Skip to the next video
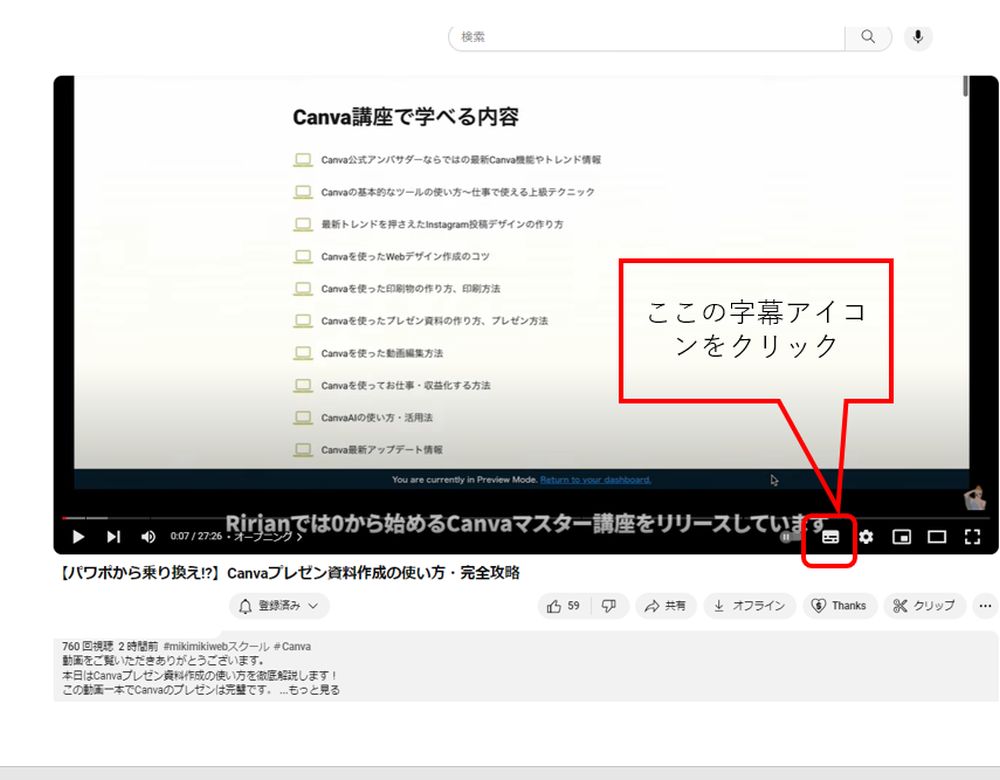 pyautogui.click(x=113, y=537)
